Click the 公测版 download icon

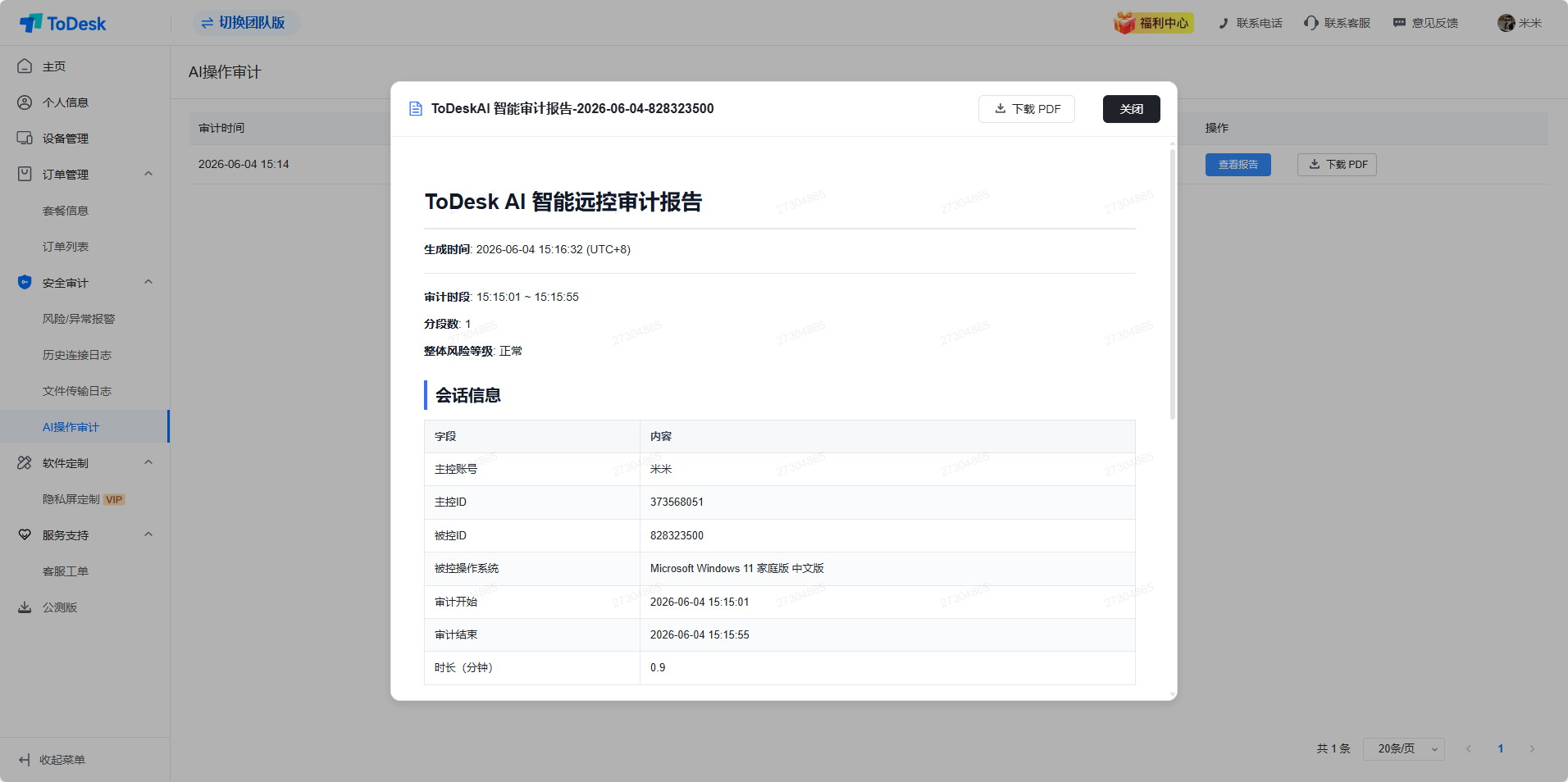[25, 607]
